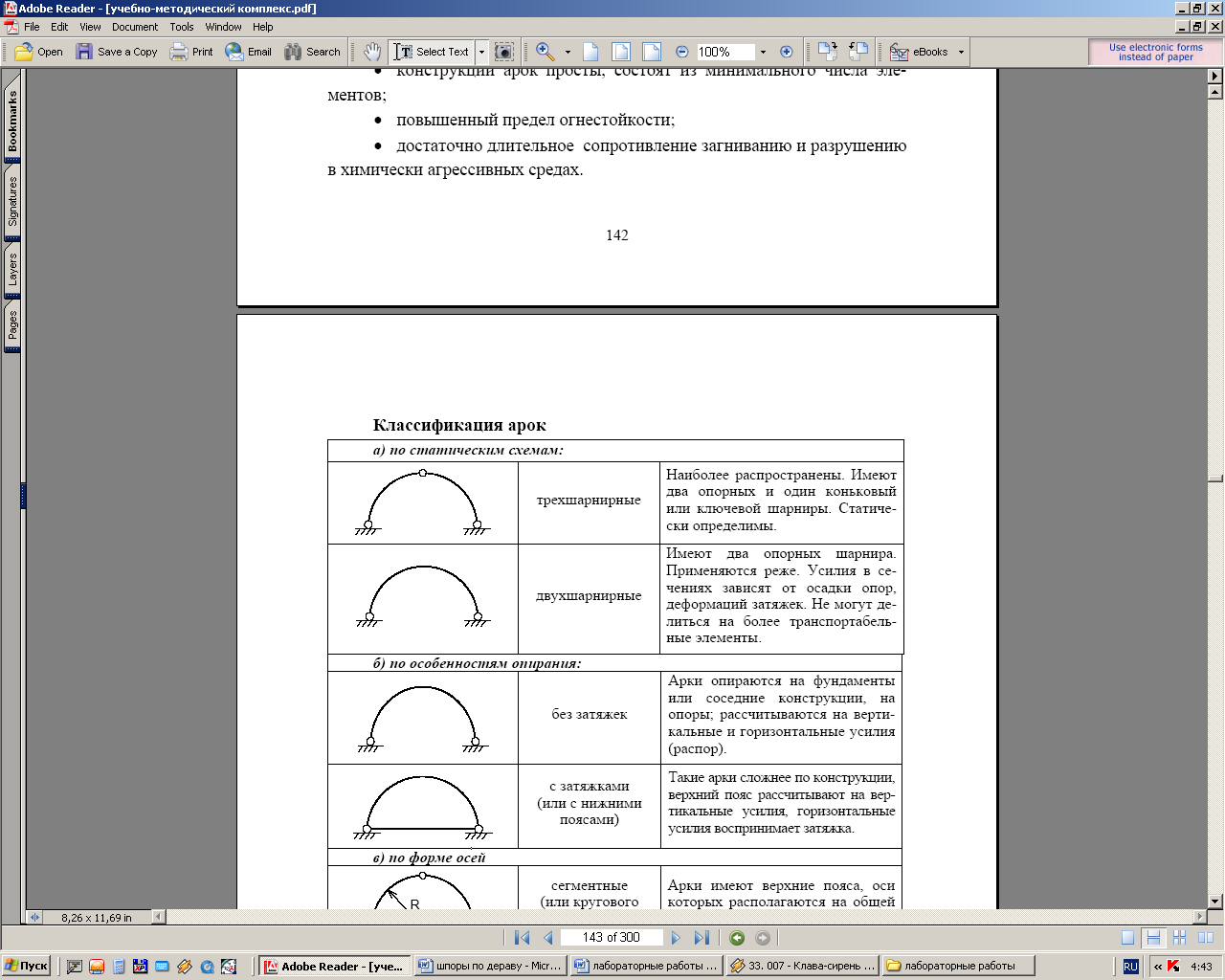
Task: Click the Print icon in toolbar
Action: pos(191,52)
